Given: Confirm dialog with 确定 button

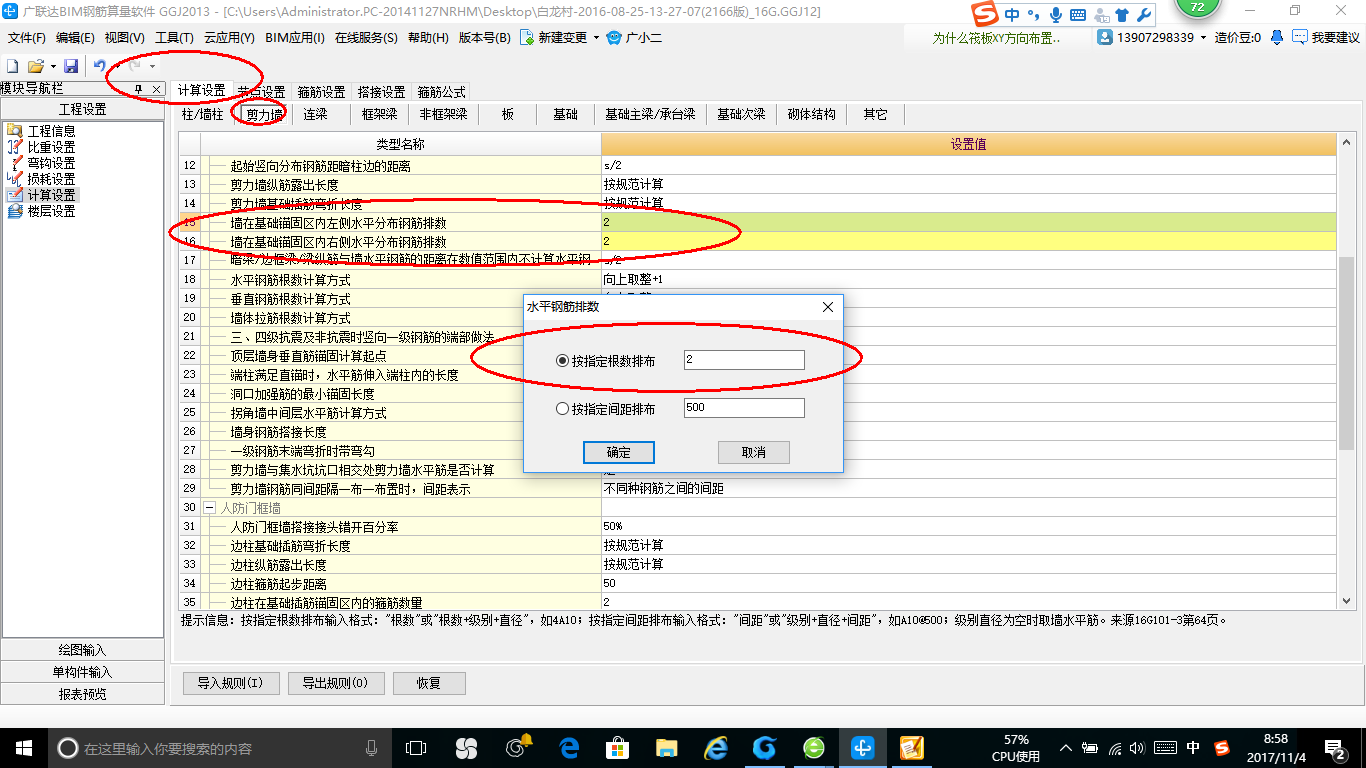Looking at the screenshot, I should click(619, 452).
